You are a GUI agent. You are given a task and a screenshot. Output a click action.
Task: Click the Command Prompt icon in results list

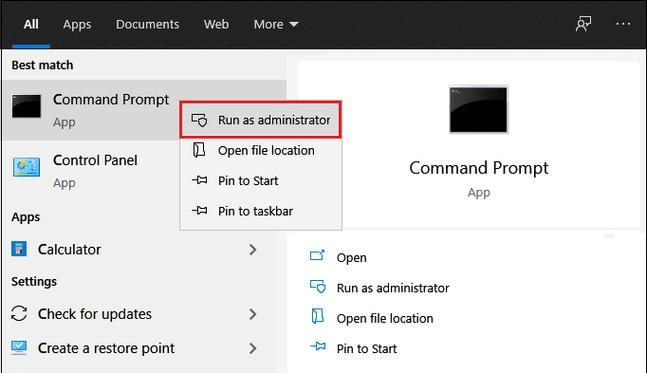click(x=26, y=106)
